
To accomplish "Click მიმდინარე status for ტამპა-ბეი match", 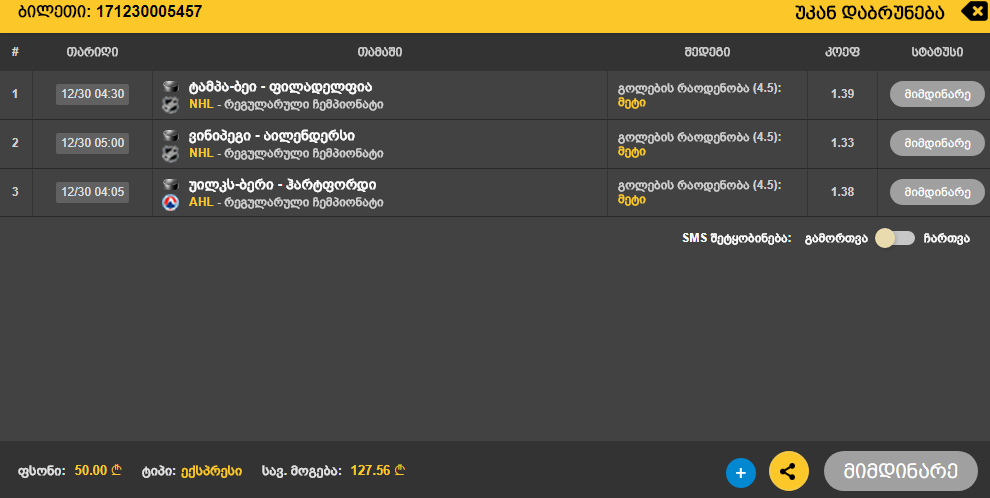I will (x=937, y=94).
